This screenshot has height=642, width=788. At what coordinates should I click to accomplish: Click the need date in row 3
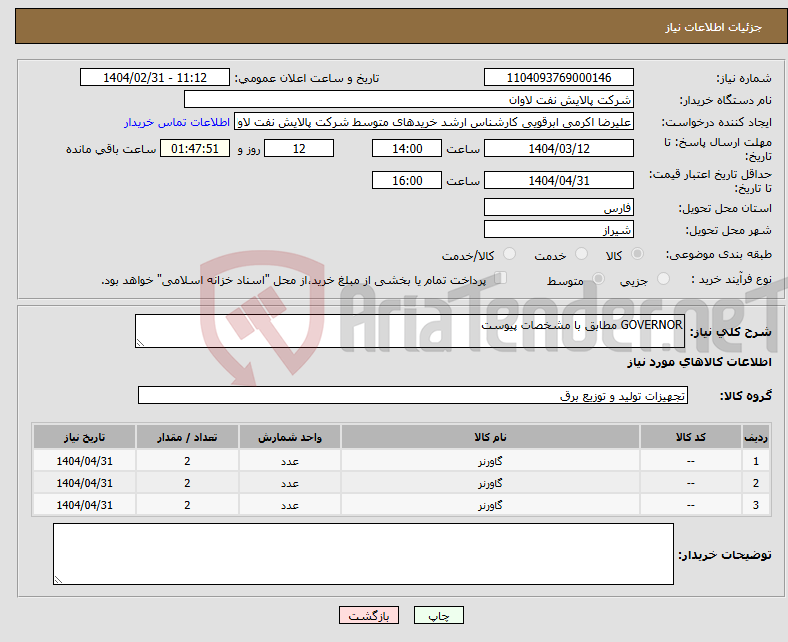tap(84, 505)
